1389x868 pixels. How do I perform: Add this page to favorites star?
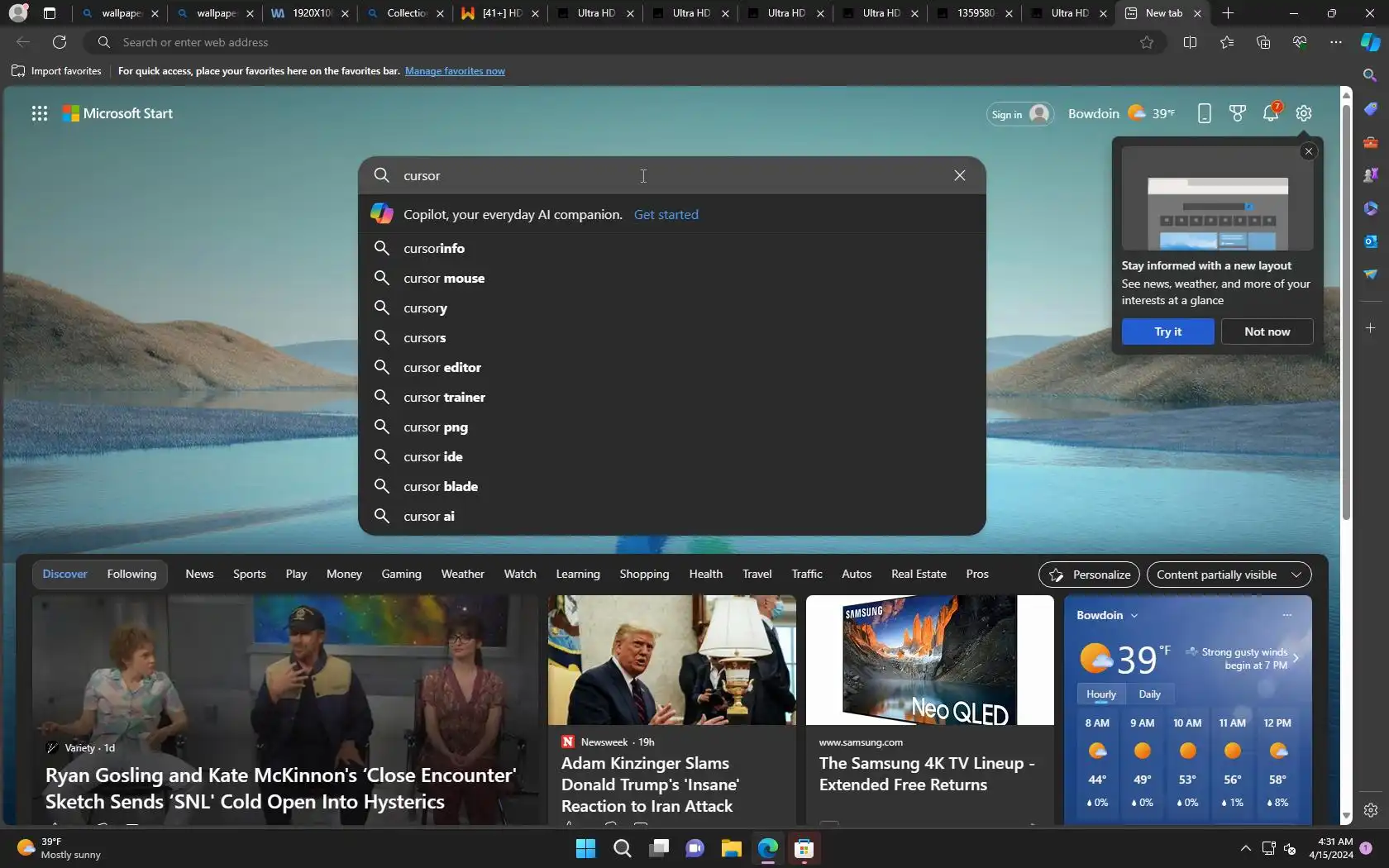pos(1147,42)
